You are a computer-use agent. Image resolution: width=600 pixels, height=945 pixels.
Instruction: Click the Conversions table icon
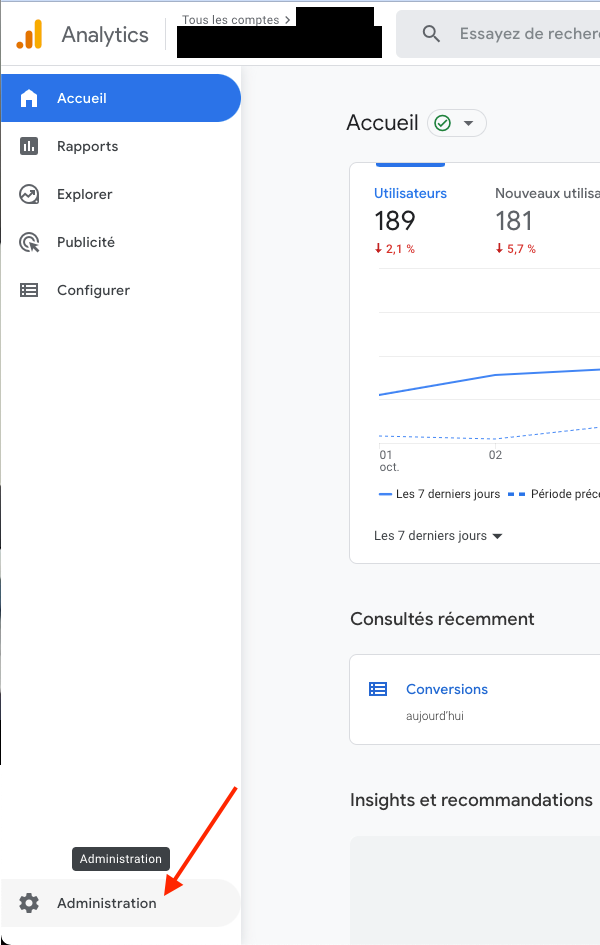(x=378, y=689)
